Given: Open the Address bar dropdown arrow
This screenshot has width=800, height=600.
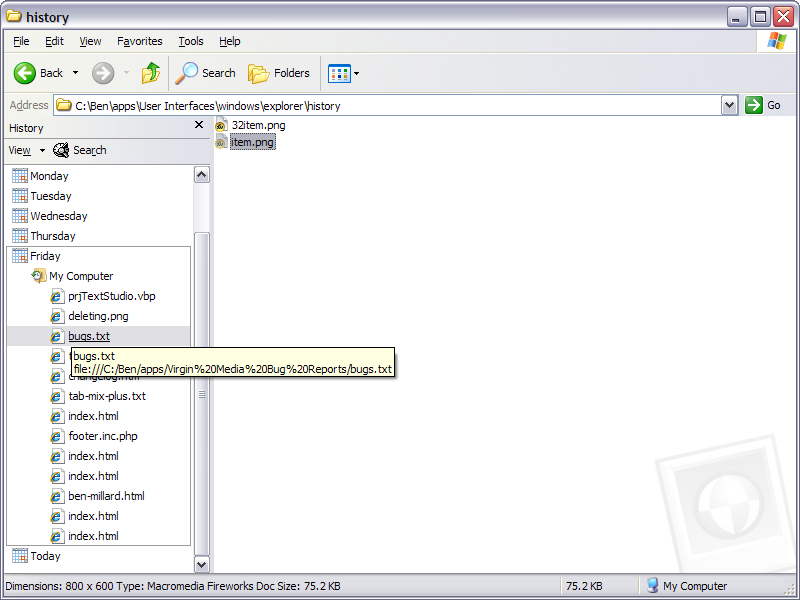Looking at the screenshot, I should tap(730, 106).
